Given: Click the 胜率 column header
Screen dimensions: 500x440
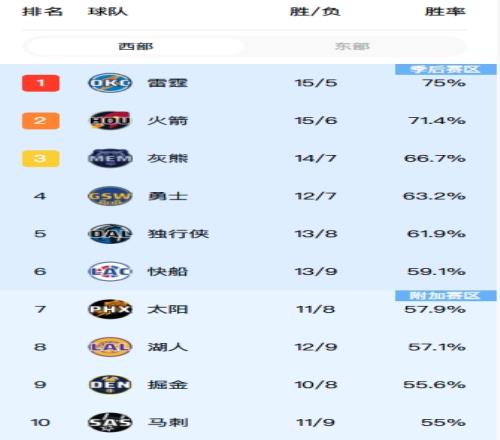Looking at the screenshot, I should click(x=445, y=11).
